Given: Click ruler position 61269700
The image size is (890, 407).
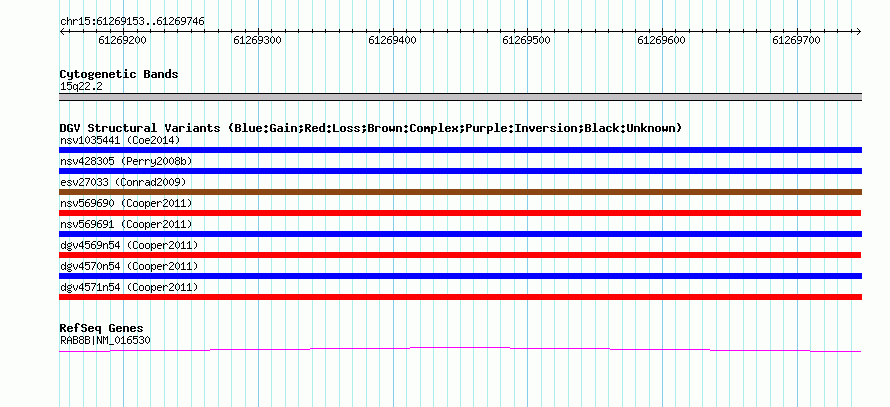Looking at the screenshot, I should tap(796, 40).
